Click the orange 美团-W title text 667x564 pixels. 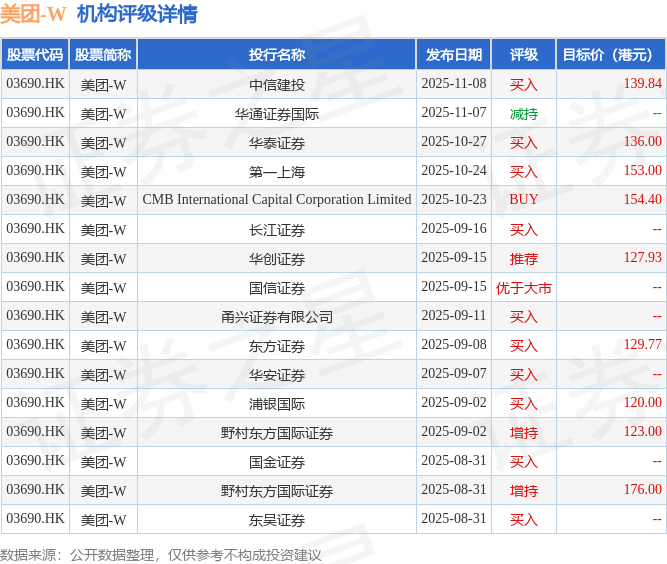click(x=33, y=14)
